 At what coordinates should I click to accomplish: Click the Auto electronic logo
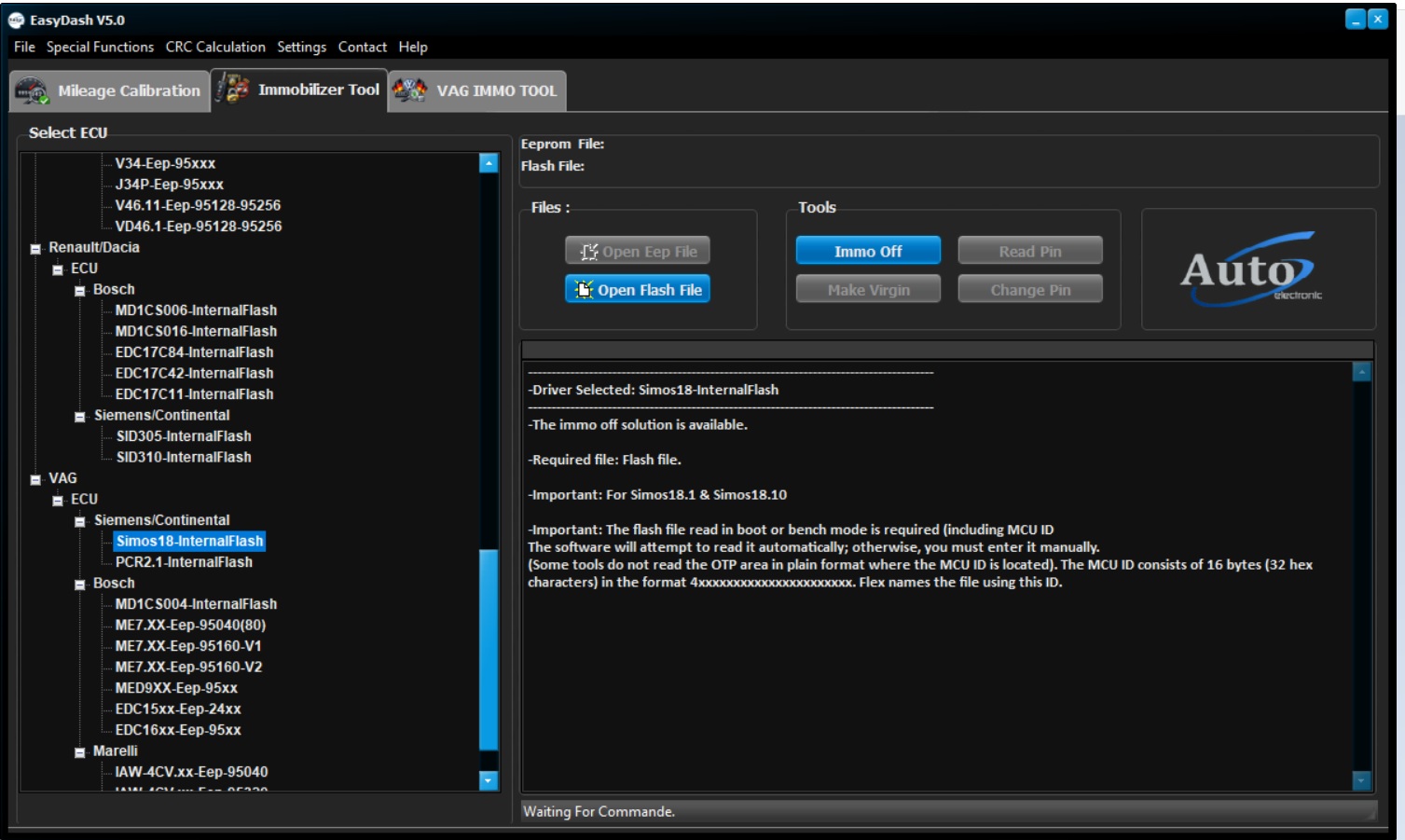coord(1250,270)
